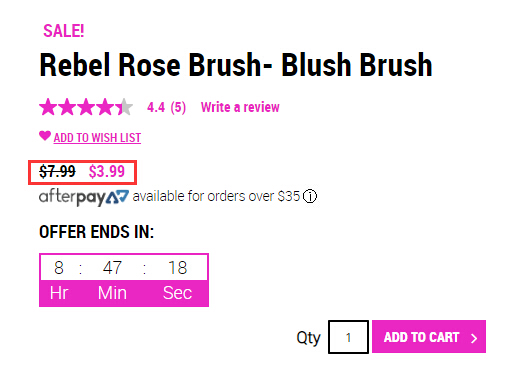Click the crossed-out $7.99 original price
Viewport: 509px width, 379px height.
57,172
